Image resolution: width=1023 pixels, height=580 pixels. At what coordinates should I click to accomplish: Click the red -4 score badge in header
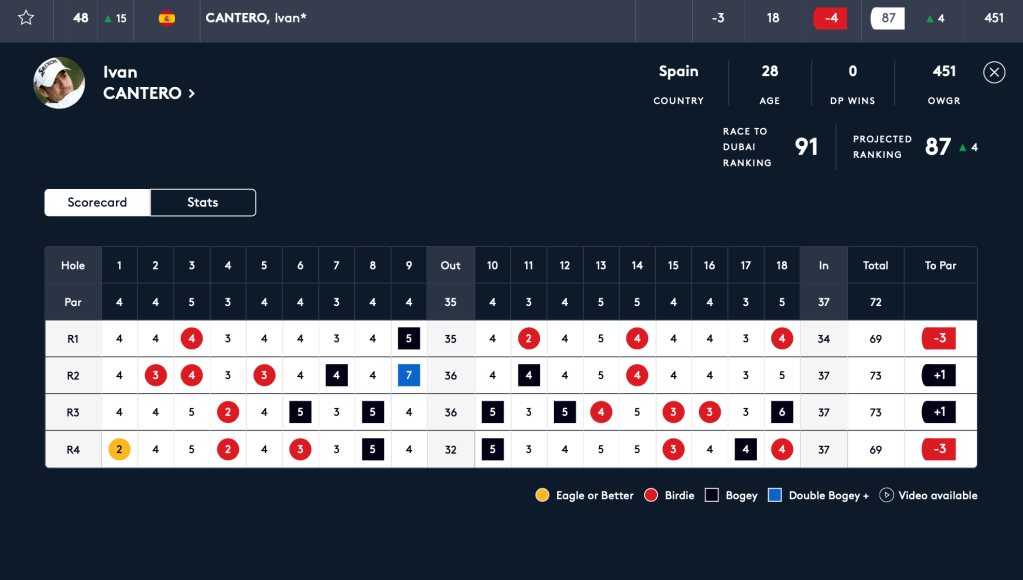point(830,18)
